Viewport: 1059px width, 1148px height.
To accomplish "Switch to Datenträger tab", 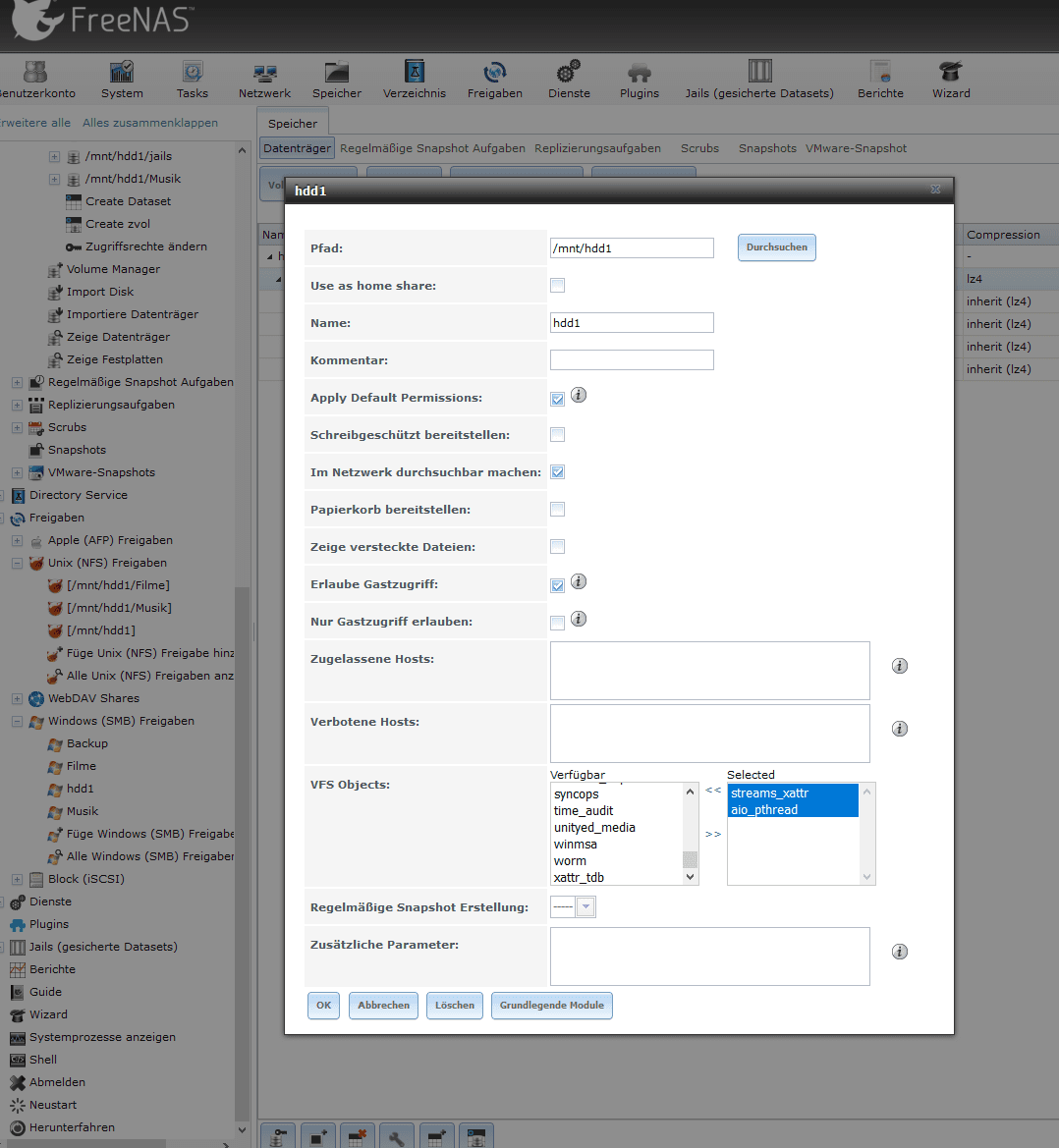I will pyautogui.click(x=297, y=148).
